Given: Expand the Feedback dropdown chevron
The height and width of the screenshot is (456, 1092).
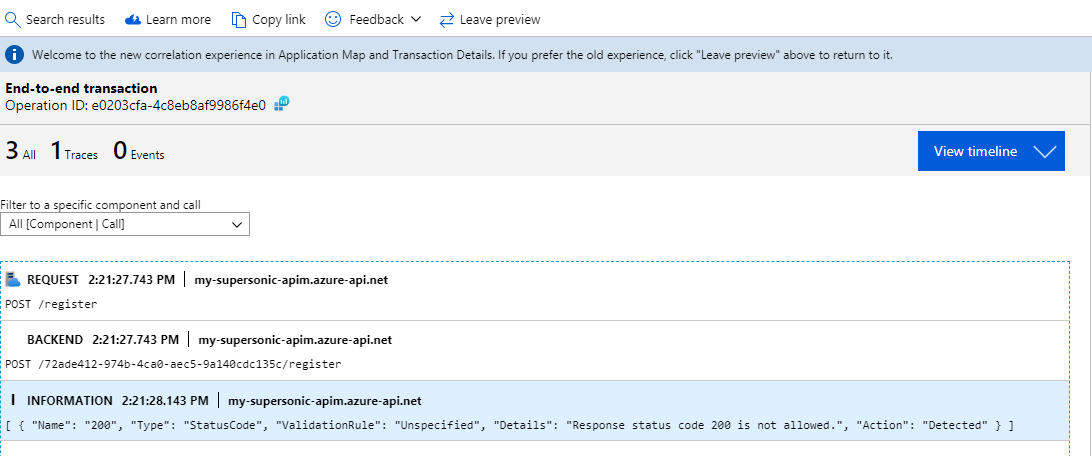Looking at the screenshot, I should pos(416,19).
